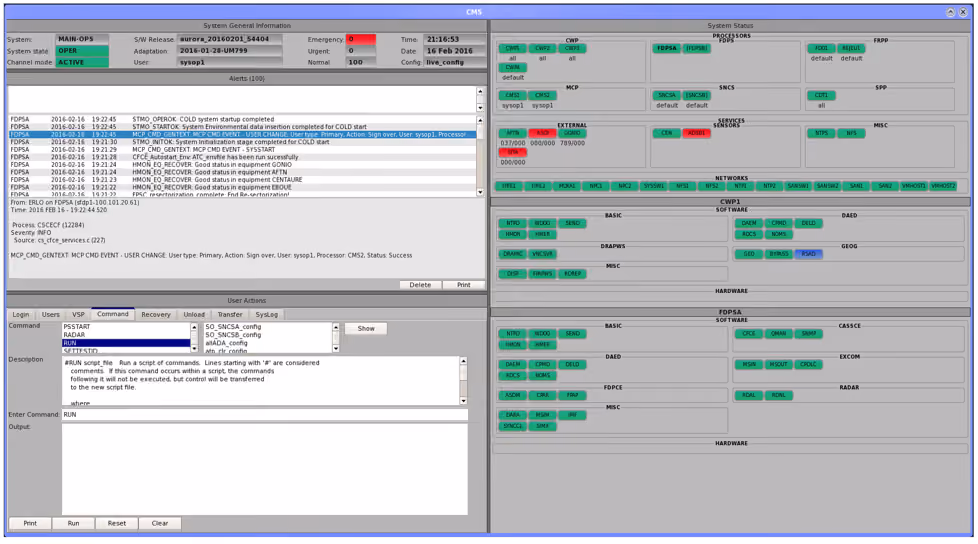This screenshot has width=978, height=544.
Task: Open the VSP tab
Action: tap(78, 314)
